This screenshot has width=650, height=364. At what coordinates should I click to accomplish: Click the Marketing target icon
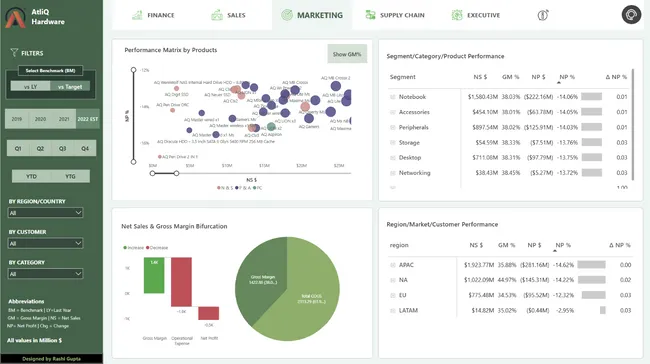point(287,15)
